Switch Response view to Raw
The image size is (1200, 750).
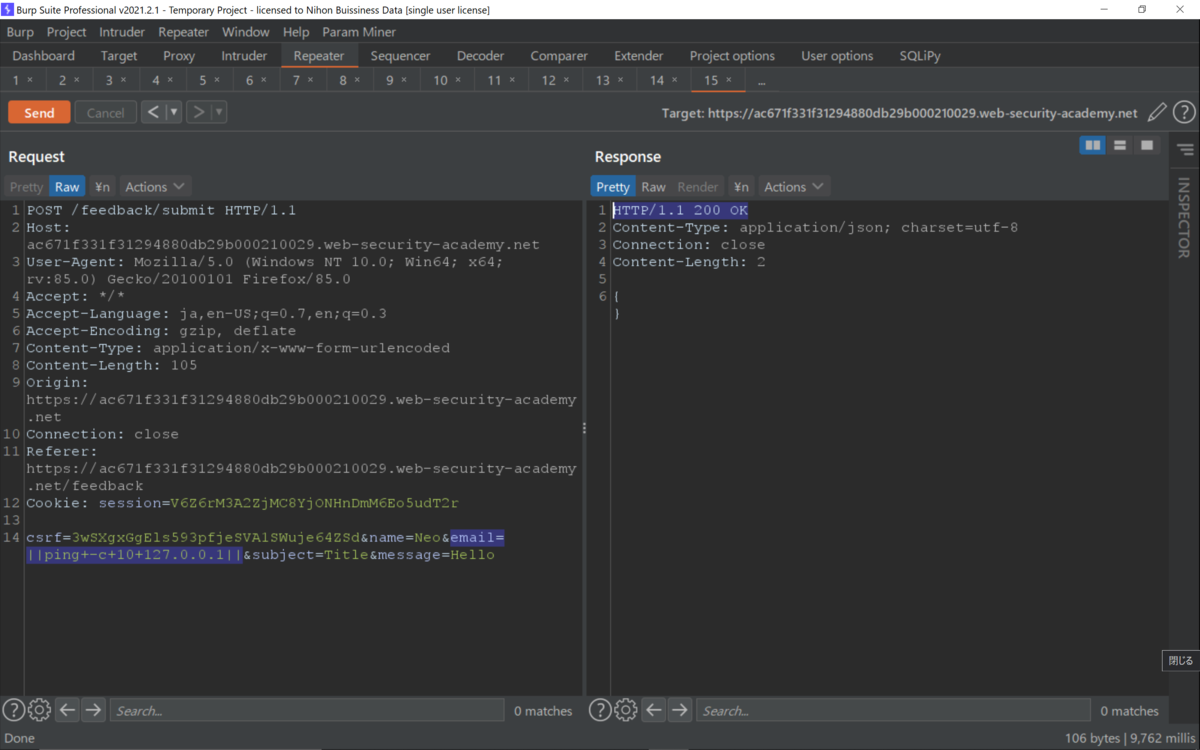(x=653, y=187)
